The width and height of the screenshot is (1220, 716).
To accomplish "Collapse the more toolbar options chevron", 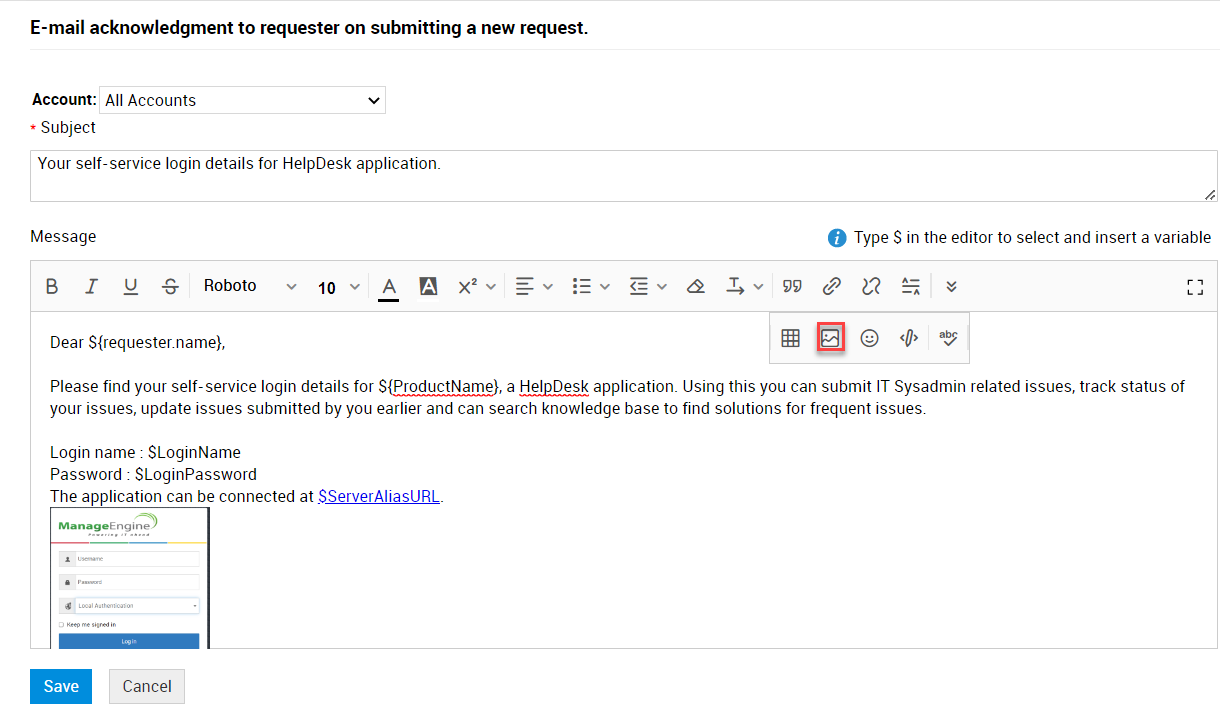I will point(951,287).
